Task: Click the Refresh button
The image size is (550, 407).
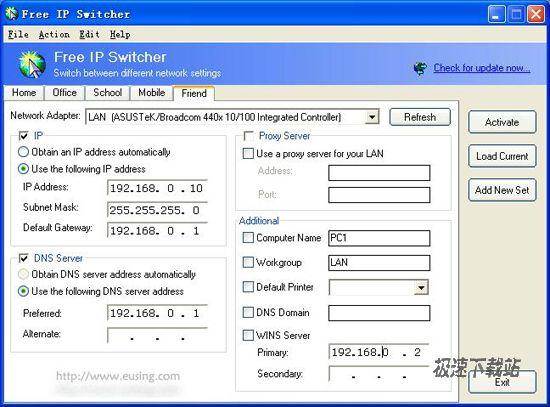Action: tap(420, 117)
